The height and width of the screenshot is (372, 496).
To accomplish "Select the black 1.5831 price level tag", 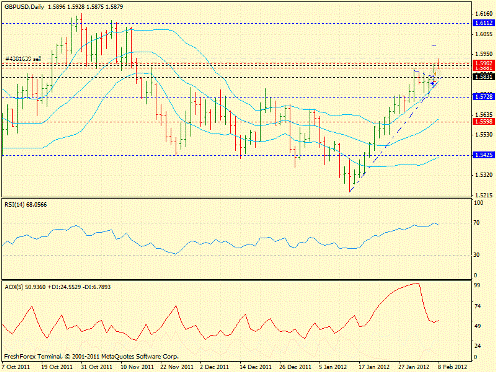I will [x=484, y=77].
